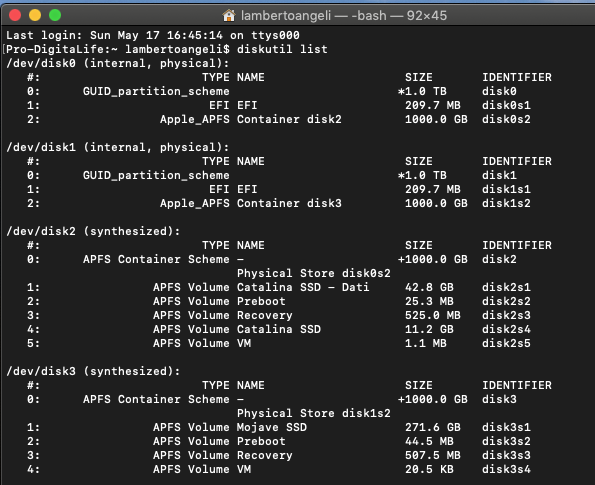Screen dimensions: 595x485
Task: Click the red close window button
Action: 15,15
